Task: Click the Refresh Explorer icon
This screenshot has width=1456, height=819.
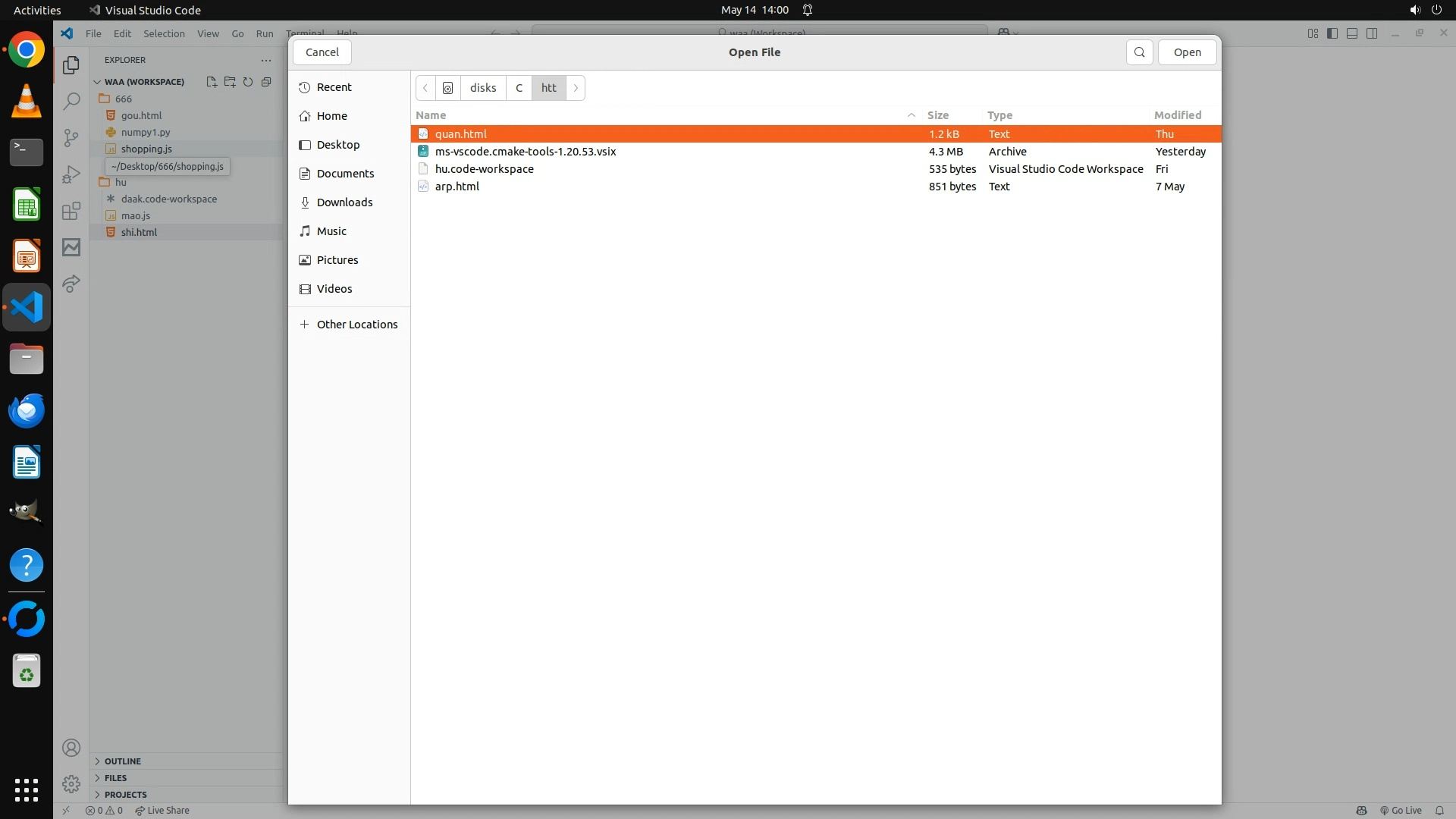Action: click(x=248, y=82)
